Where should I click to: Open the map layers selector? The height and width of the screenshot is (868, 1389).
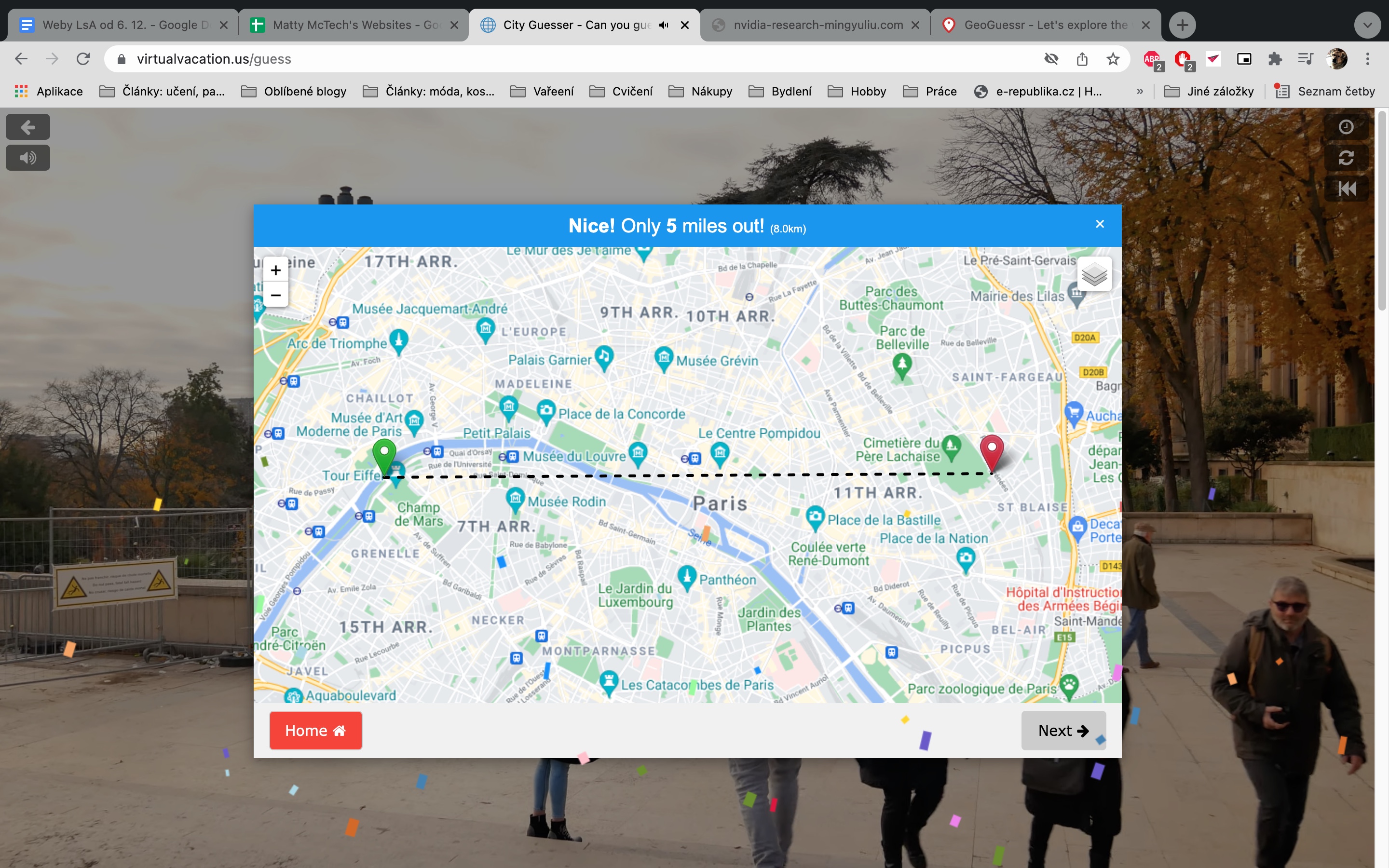coord(1094,275)
